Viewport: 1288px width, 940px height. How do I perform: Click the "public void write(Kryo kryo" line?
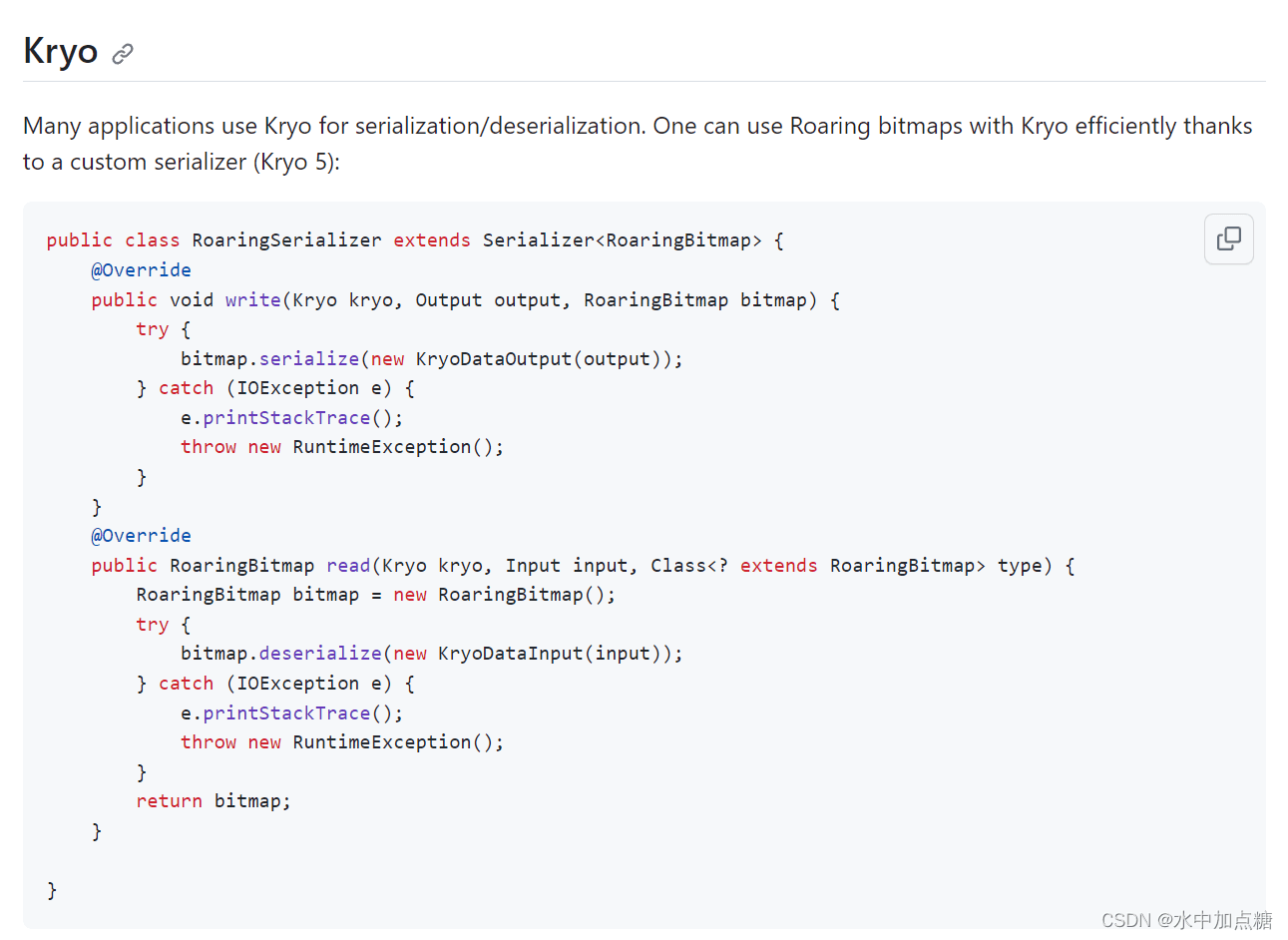[x=466, y=300]
